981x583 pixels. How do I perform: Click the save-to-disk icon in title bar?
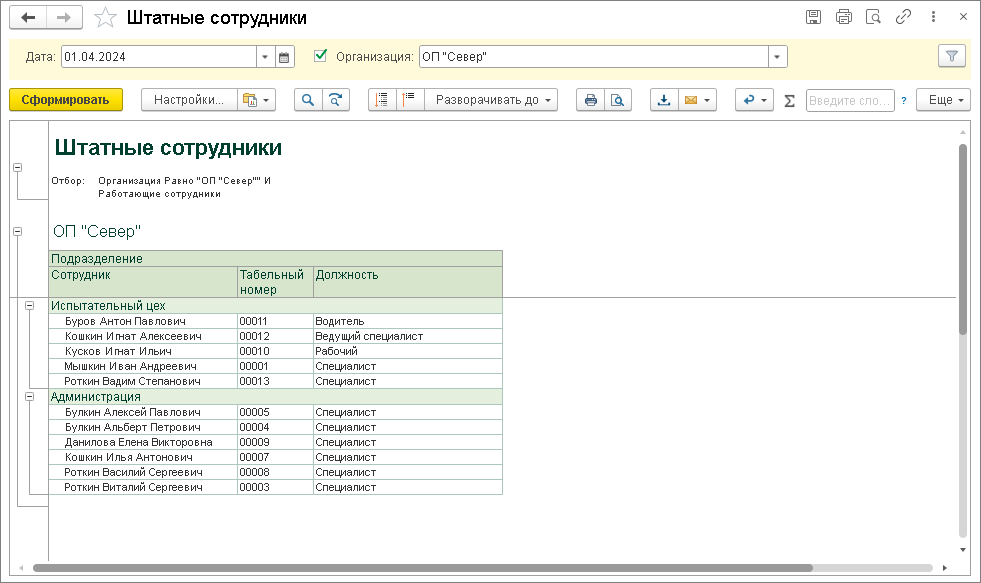(x=813, y=17)
